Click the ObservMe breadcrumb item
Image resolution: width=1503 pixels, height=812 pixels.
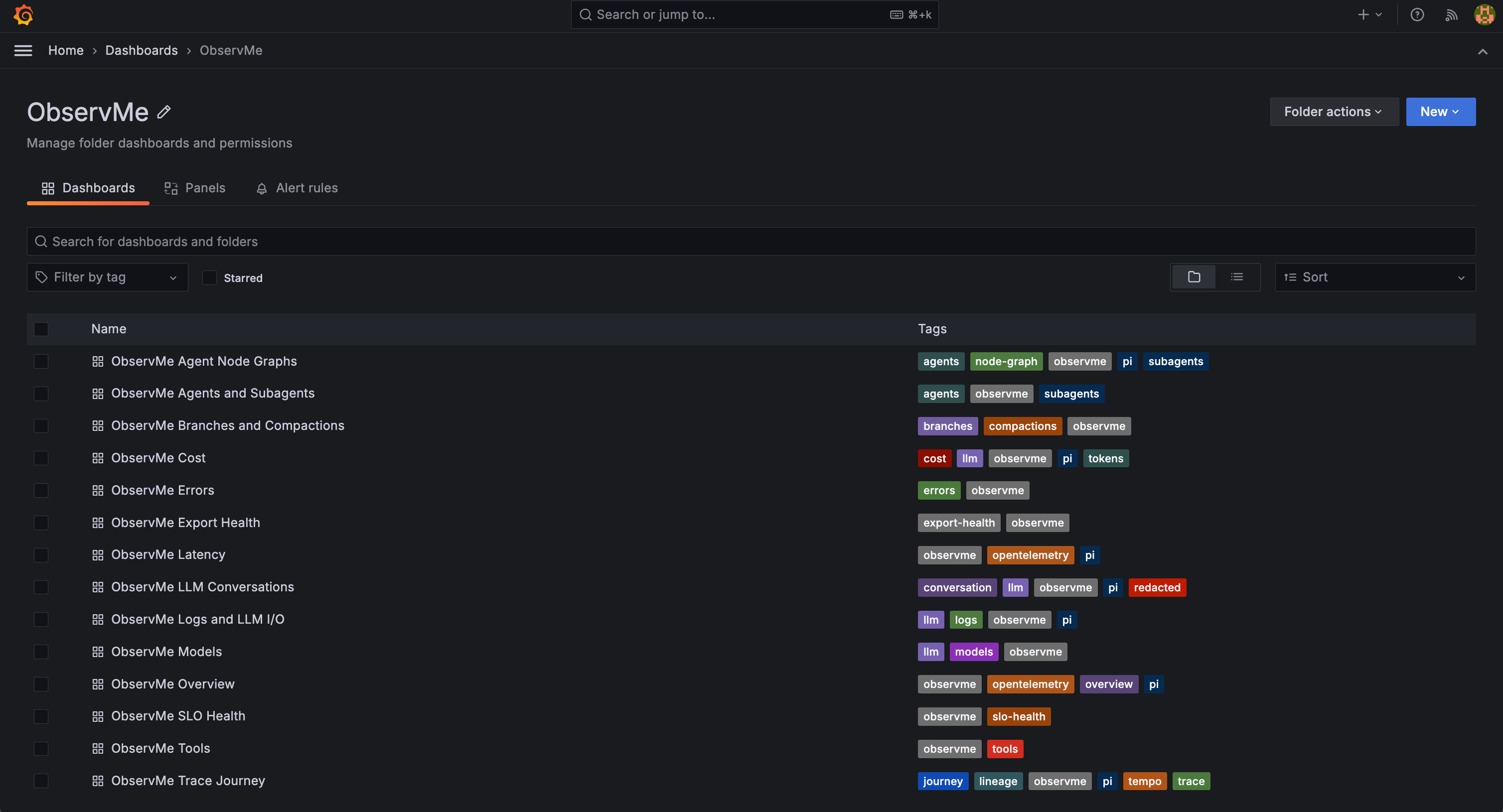[231, 51]
